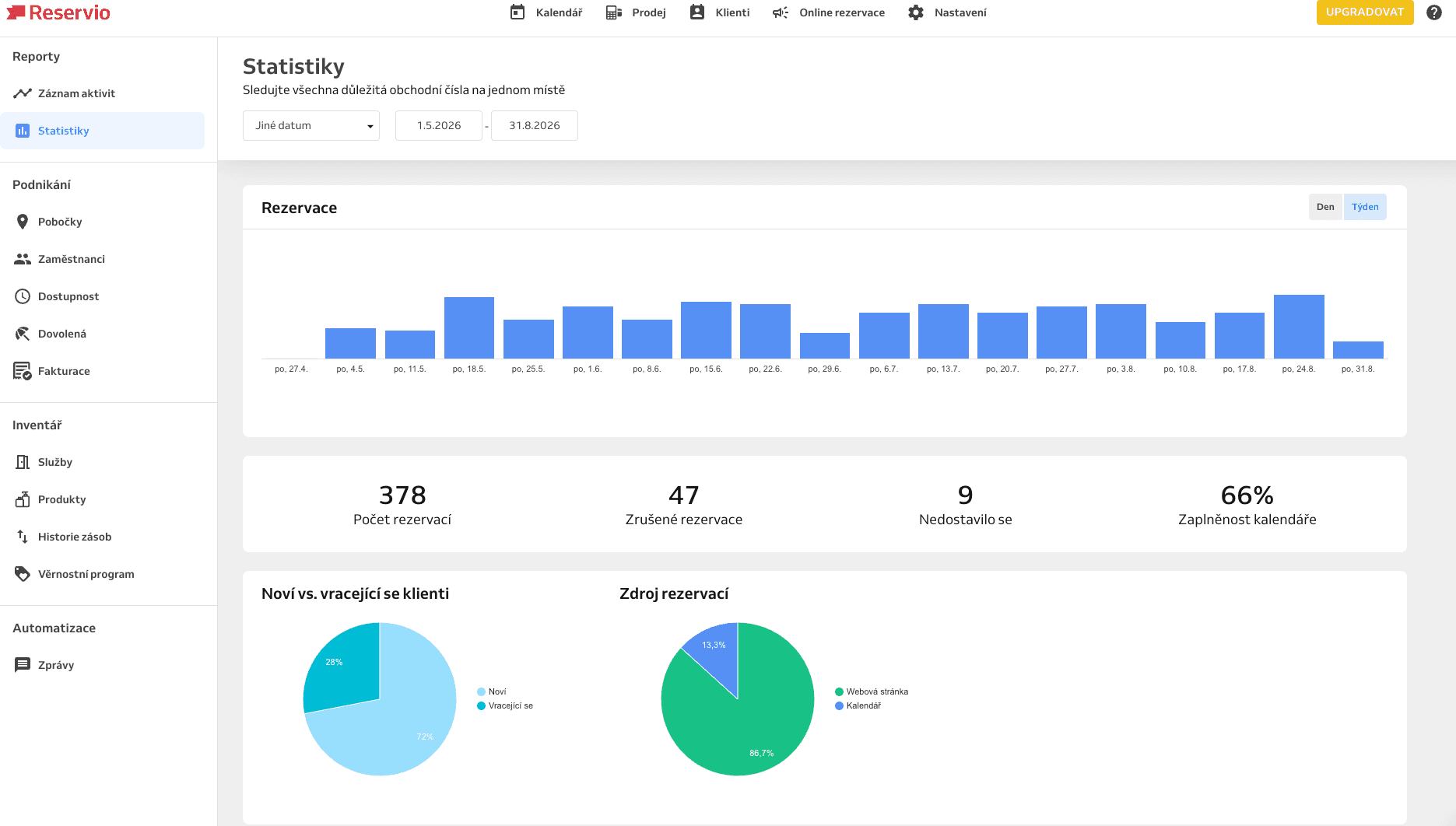Click the Klienti contact icon
1456x826 pixels.
(697, 12)
